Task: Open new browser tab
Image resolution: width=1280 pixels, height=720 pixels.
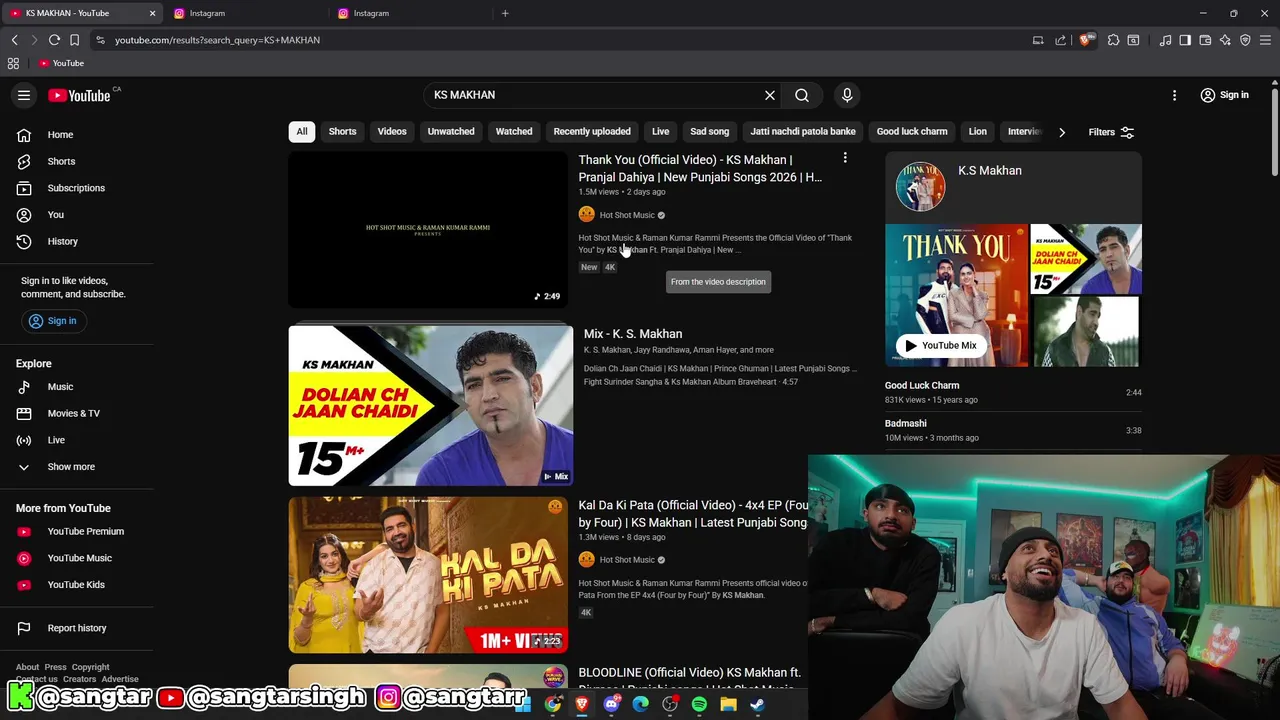Action: coord(505,13)
